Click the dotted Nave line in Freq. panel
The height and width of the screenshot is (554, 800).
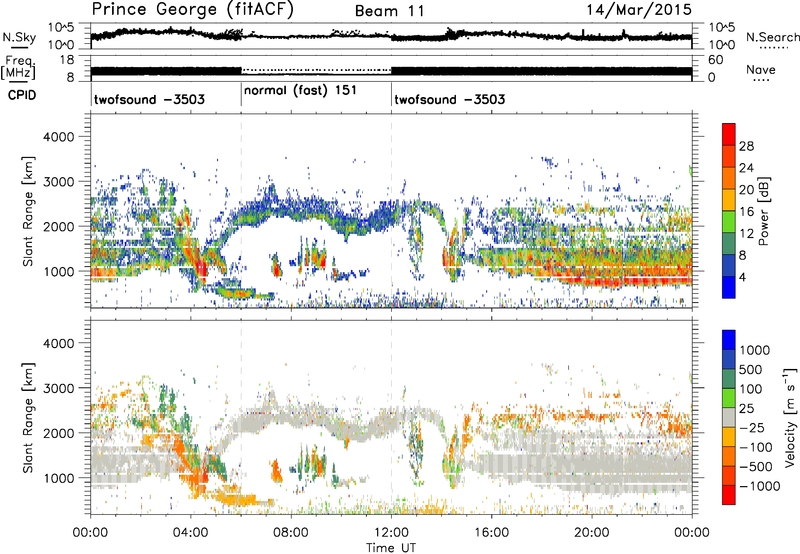pos(316,69)
